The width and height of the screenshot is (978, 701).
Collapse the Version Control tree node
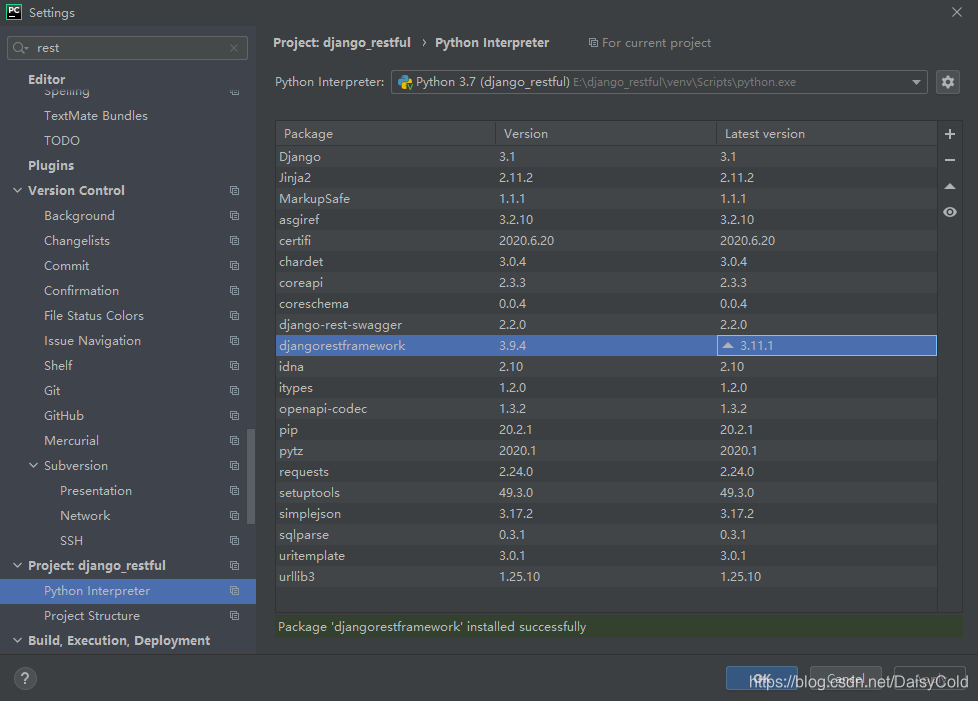17,191
